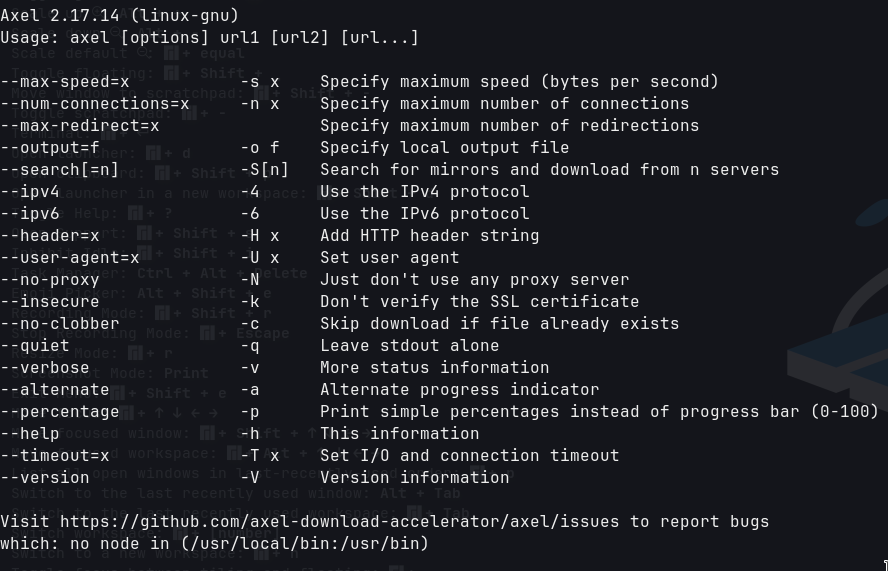The height and width of the screenshot is (571, 888).
Task: Click the --max-speed=x option text
Action: click(x=65, y=82)
